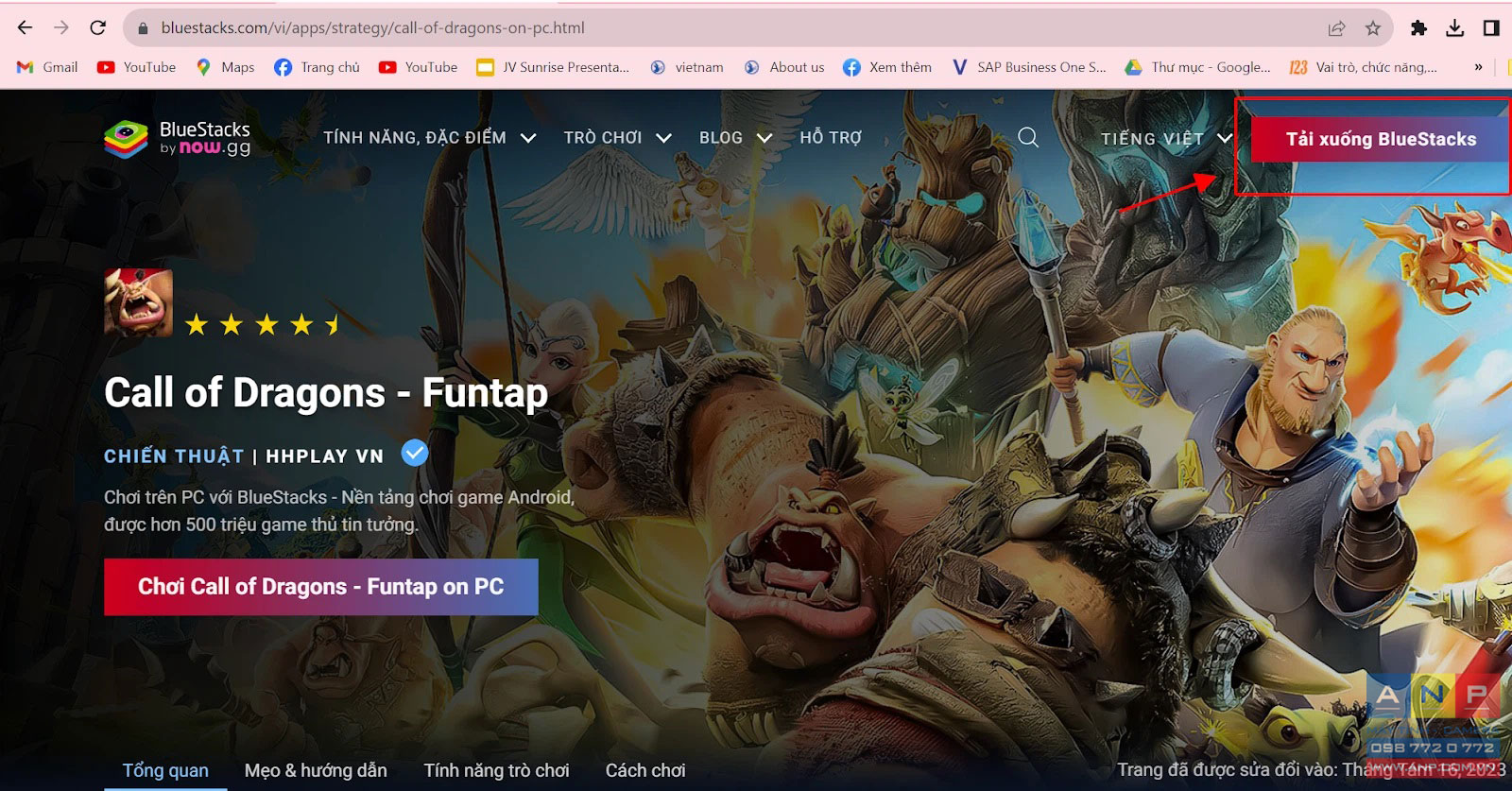The width and height of the screenshot is (1512, 791).
Task: Open the TIẾNG VIỆT language dropdown
Action: click(1167, 139)
